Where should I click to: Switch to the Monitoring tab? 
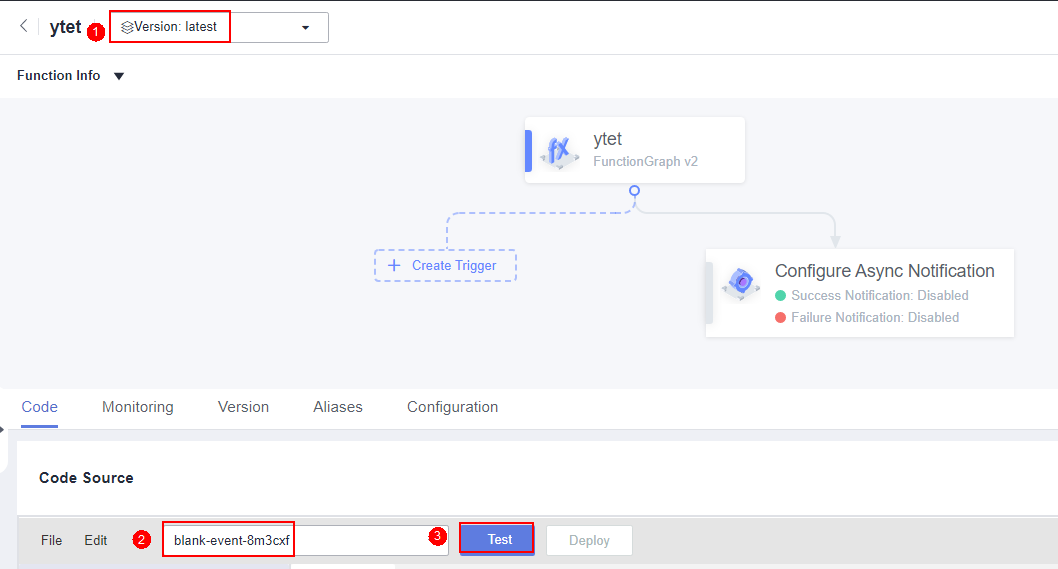138,407
